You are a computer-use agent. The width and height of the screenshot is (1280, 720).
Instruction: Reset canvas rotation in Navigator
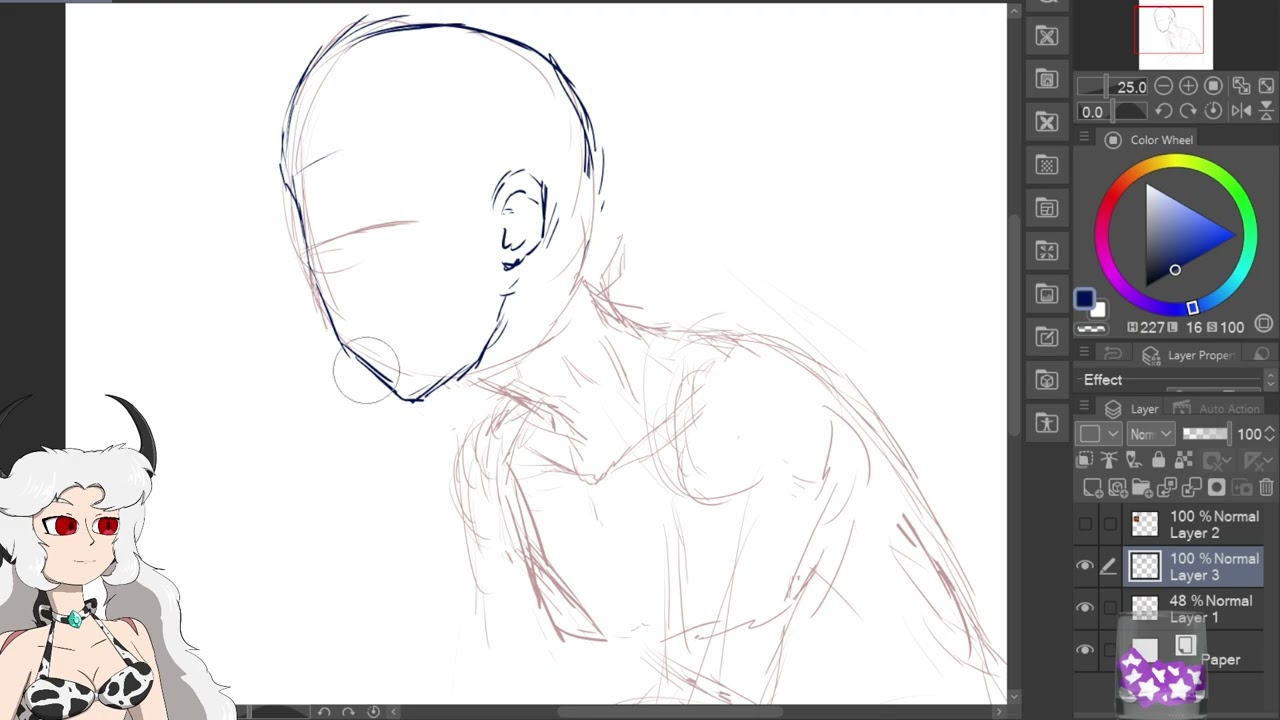click(x=1213, y=111)
